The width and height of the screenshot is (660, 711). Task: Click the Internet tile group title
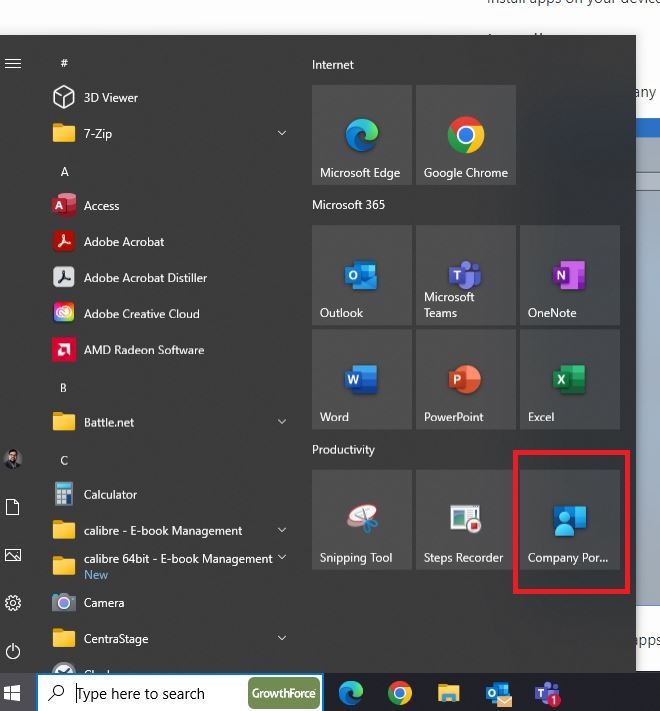click(332, 65)
